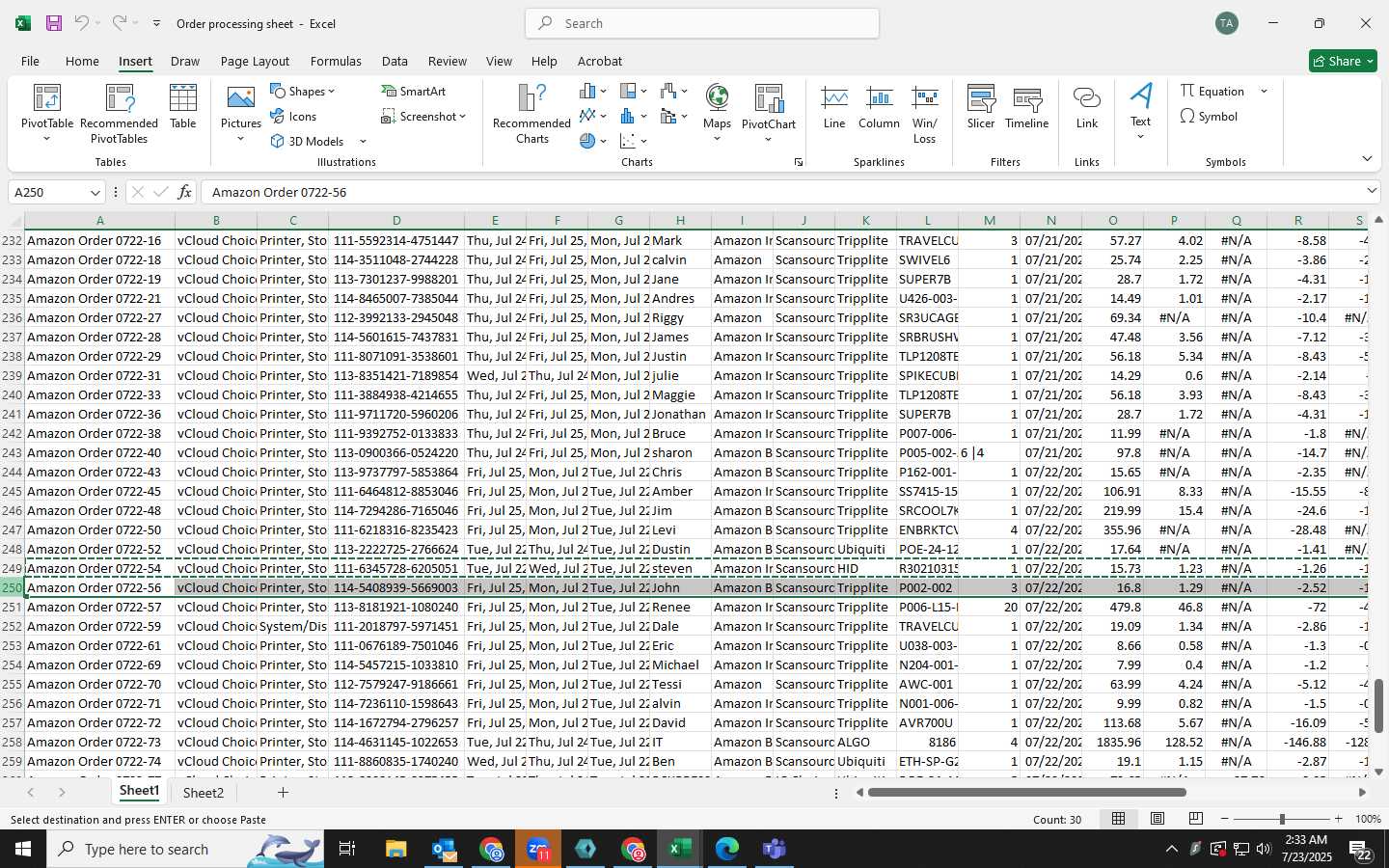Open the account profile TA
The height and width of the screenshot is (868, 1389).
point(1226,23)
